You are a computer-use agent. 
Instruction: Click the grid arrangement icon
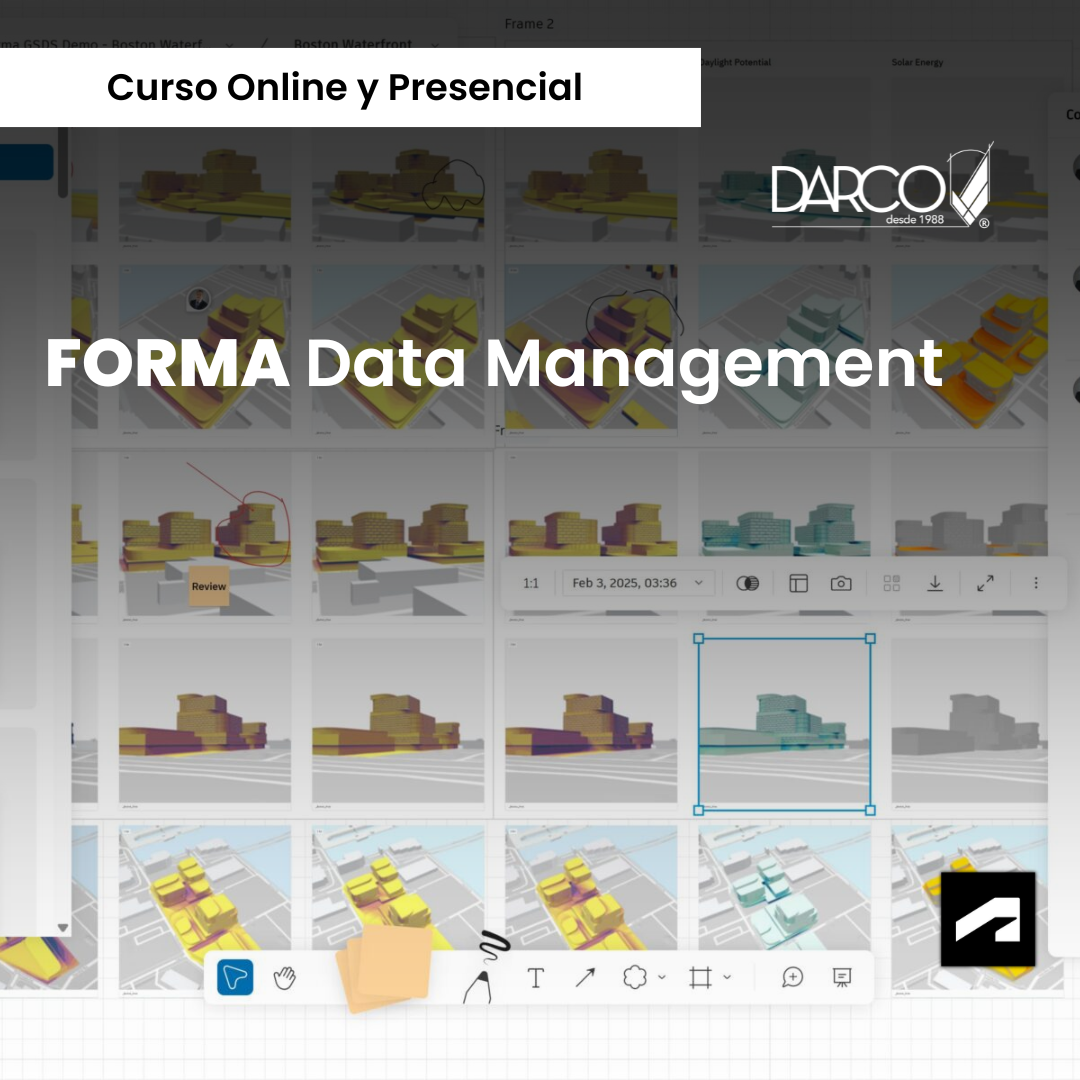[x=891, y=583]
